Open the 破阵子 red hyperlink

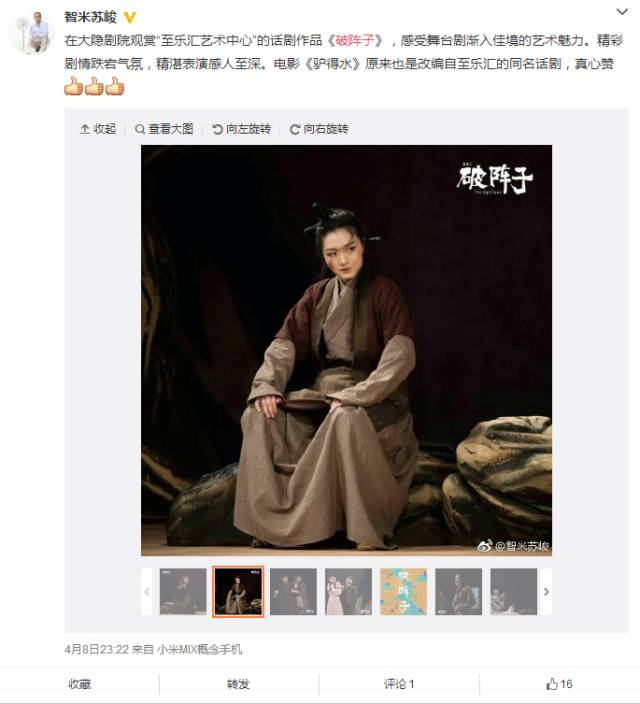(x=354, y=41)
